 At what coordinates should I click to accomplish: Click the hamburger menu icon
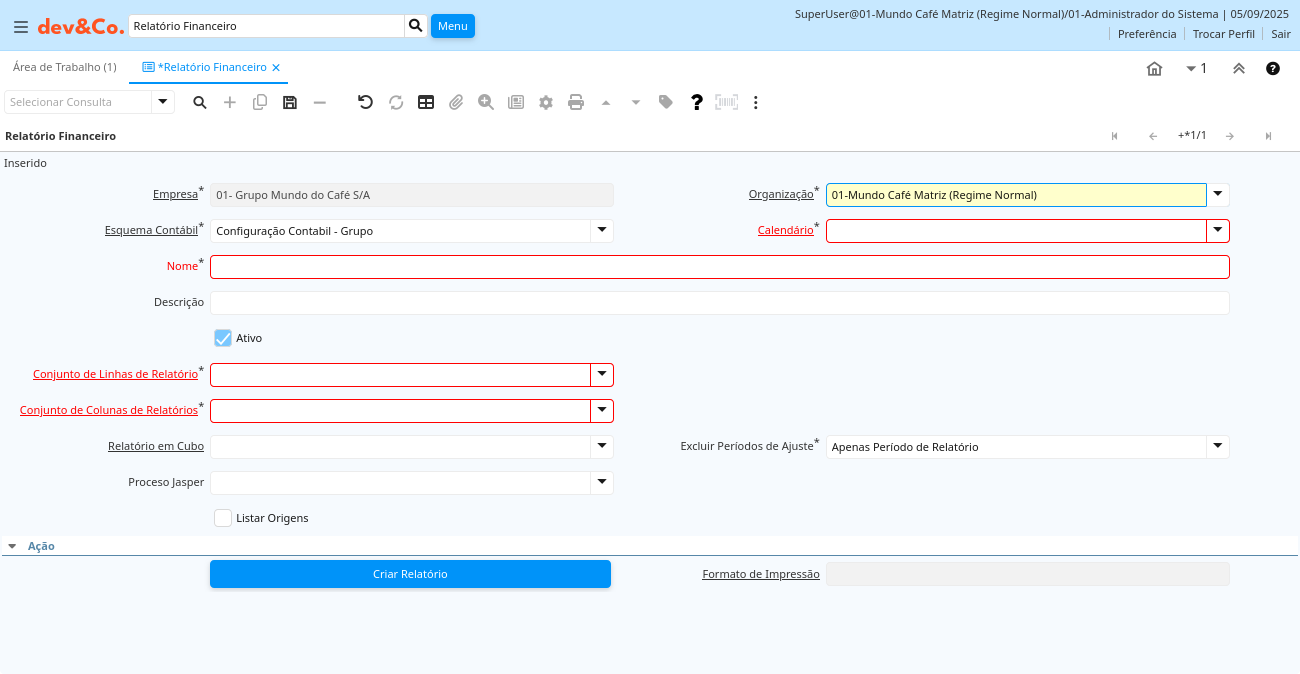[x=20, y=26]
